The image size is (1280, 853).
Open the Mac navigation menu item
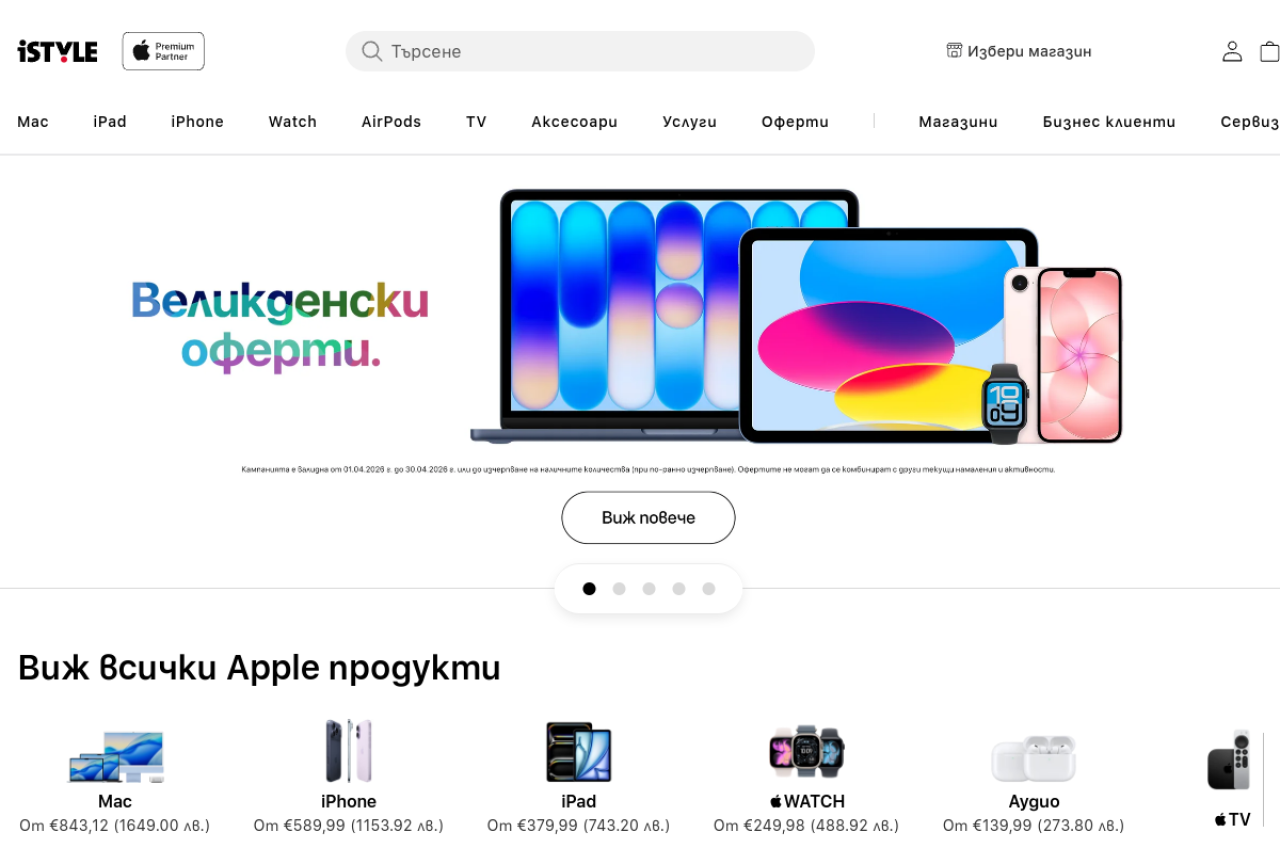click(x=33, y=122)
